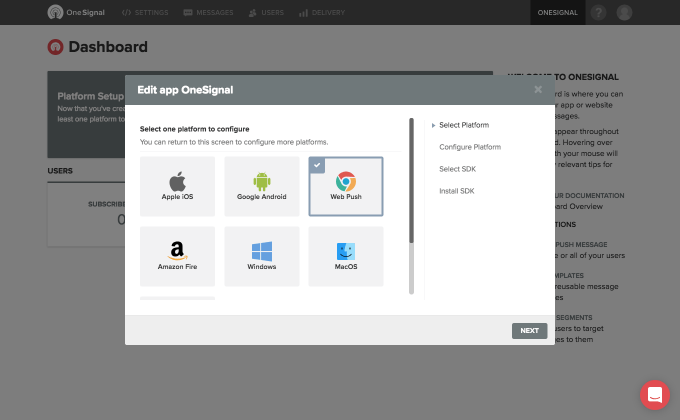Click the Select Platform arrow indicator
This screenshot has height=420, width=680.
coord(433,125)
